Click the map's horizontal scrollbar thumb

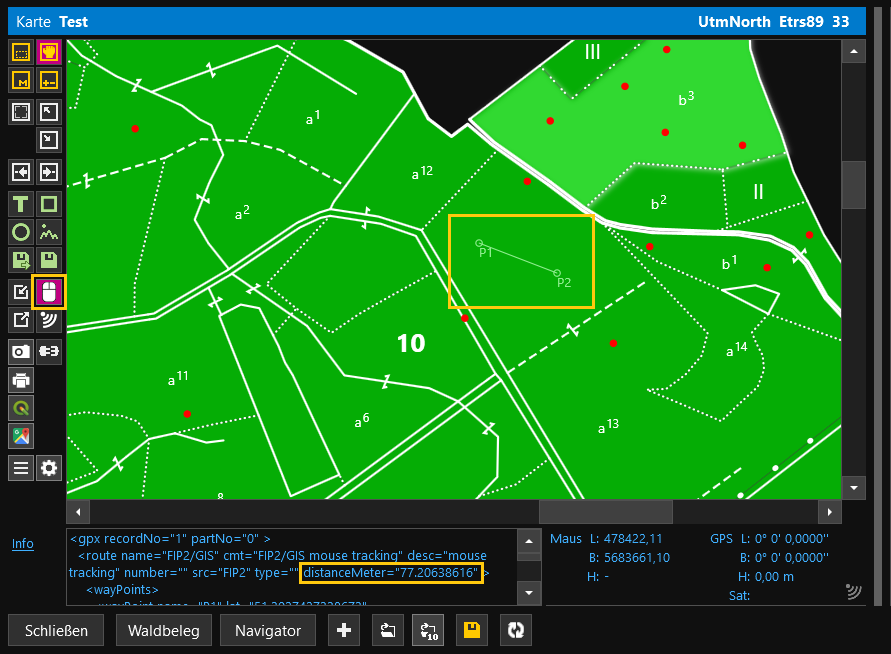[x=604, y=512]
